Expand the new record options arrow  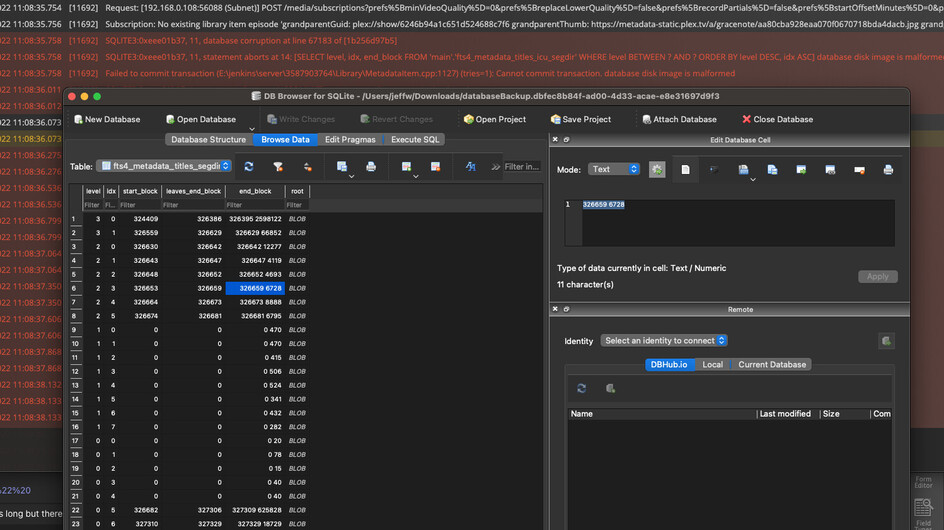[x=415, y=176]
